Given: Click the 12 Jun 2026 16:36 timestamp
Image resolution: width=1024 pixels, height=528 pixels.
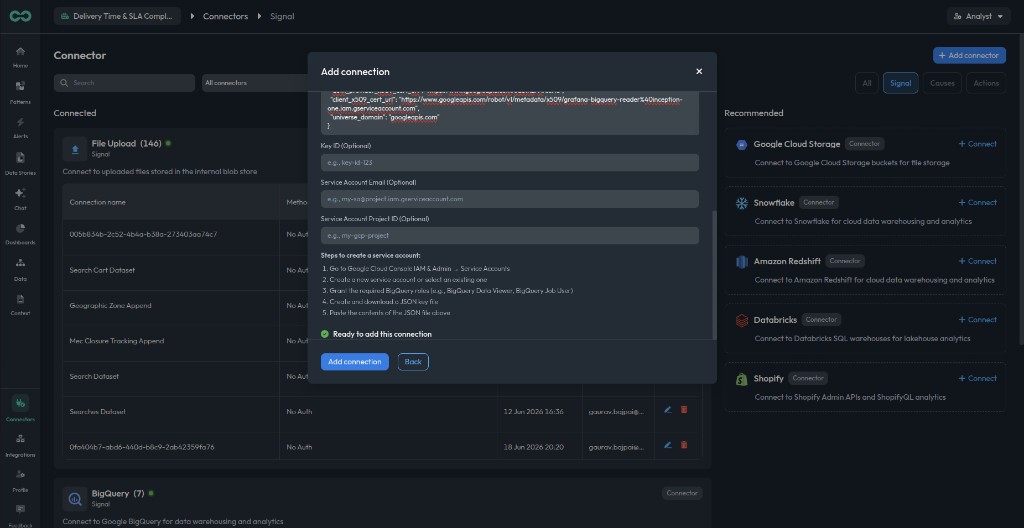Looking at the screenshot, I should pyautogui.click(x=534, y=412).
